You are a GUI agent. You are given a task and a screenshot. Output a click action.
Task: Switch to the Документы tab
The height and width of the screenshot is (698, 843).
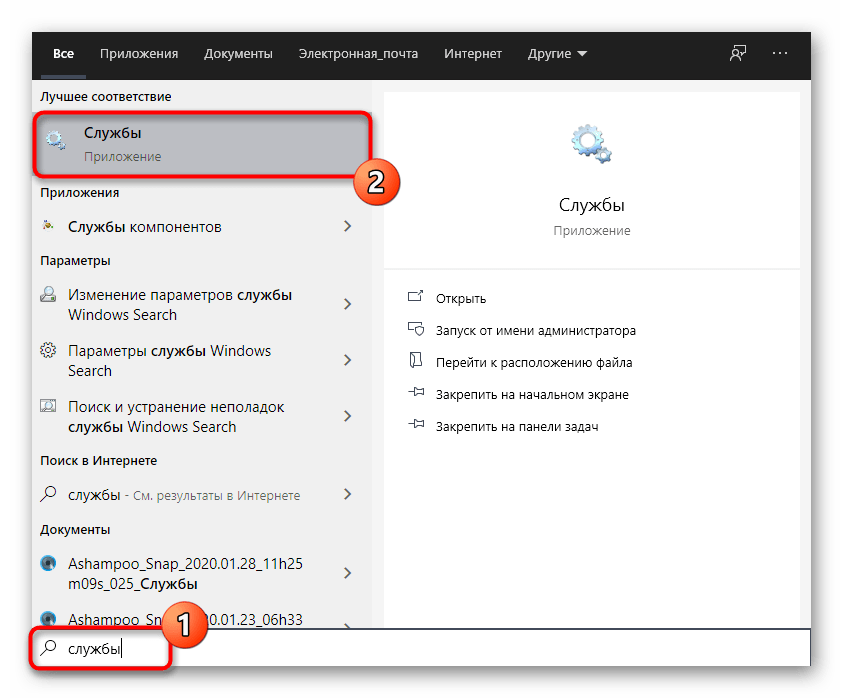(238, 54)
